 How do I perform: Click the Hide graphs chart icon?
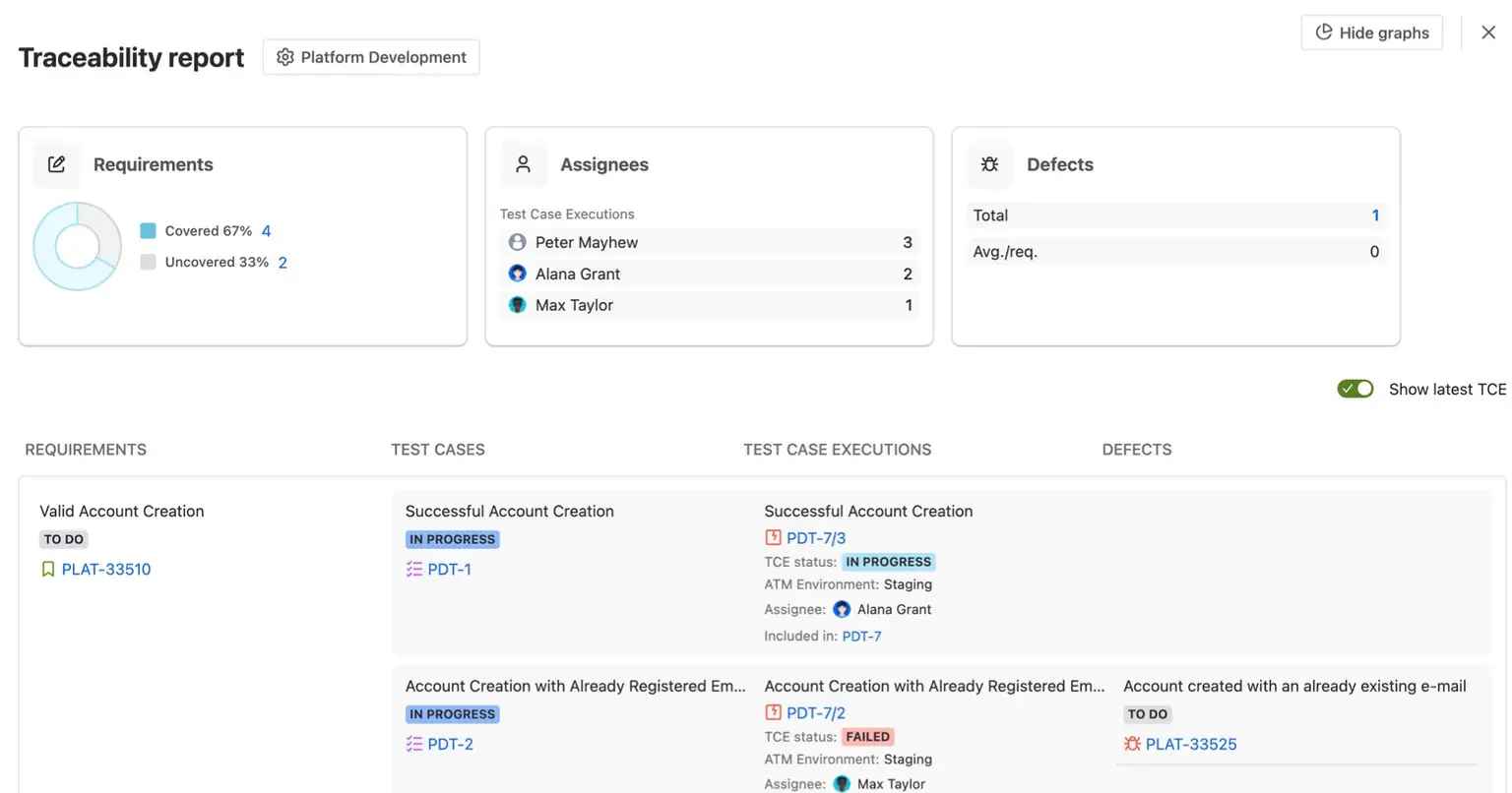click(x=1324, y=32)
